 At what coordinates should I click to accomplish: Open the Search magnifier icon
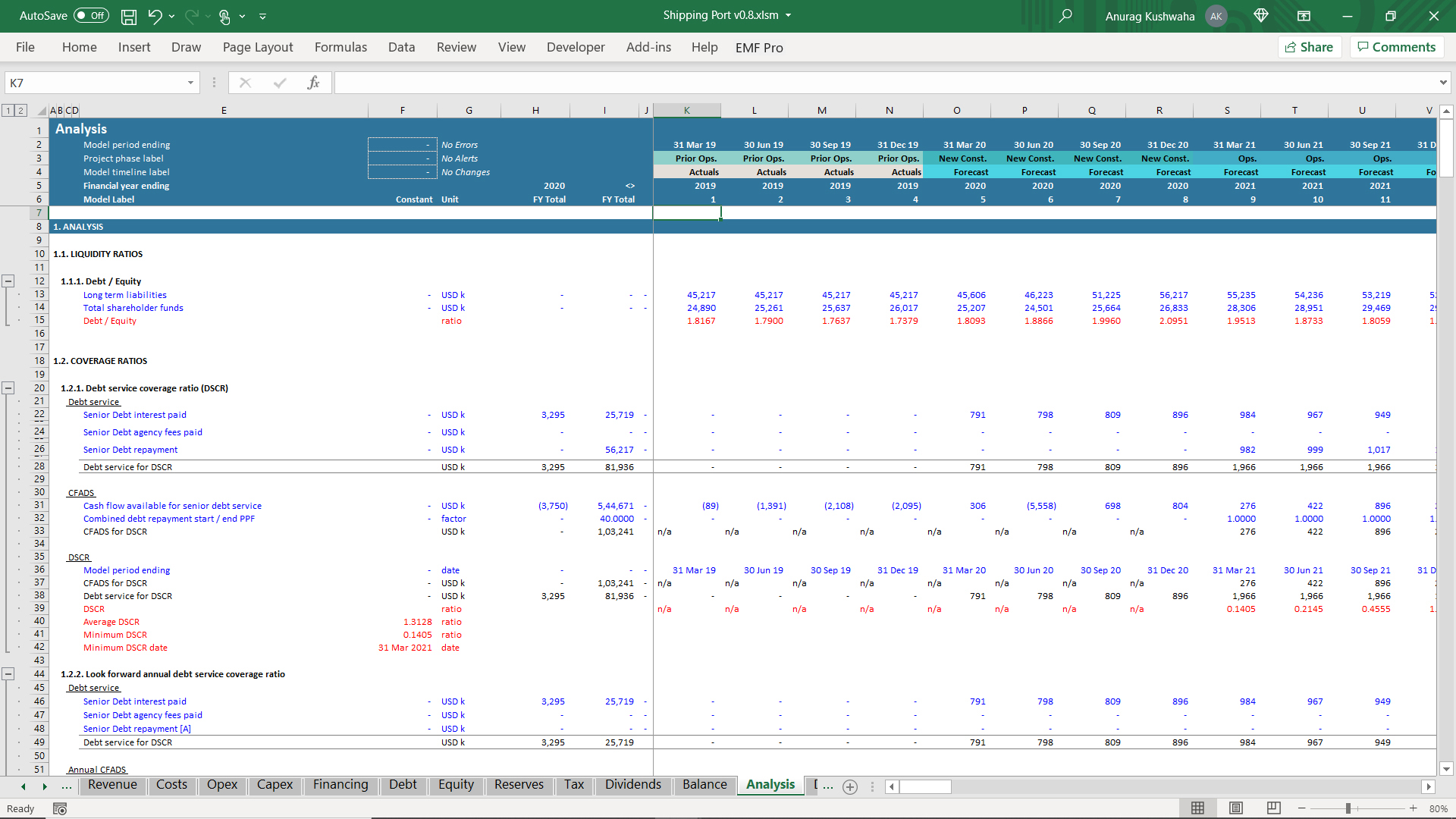click(x=1065, y=16)
